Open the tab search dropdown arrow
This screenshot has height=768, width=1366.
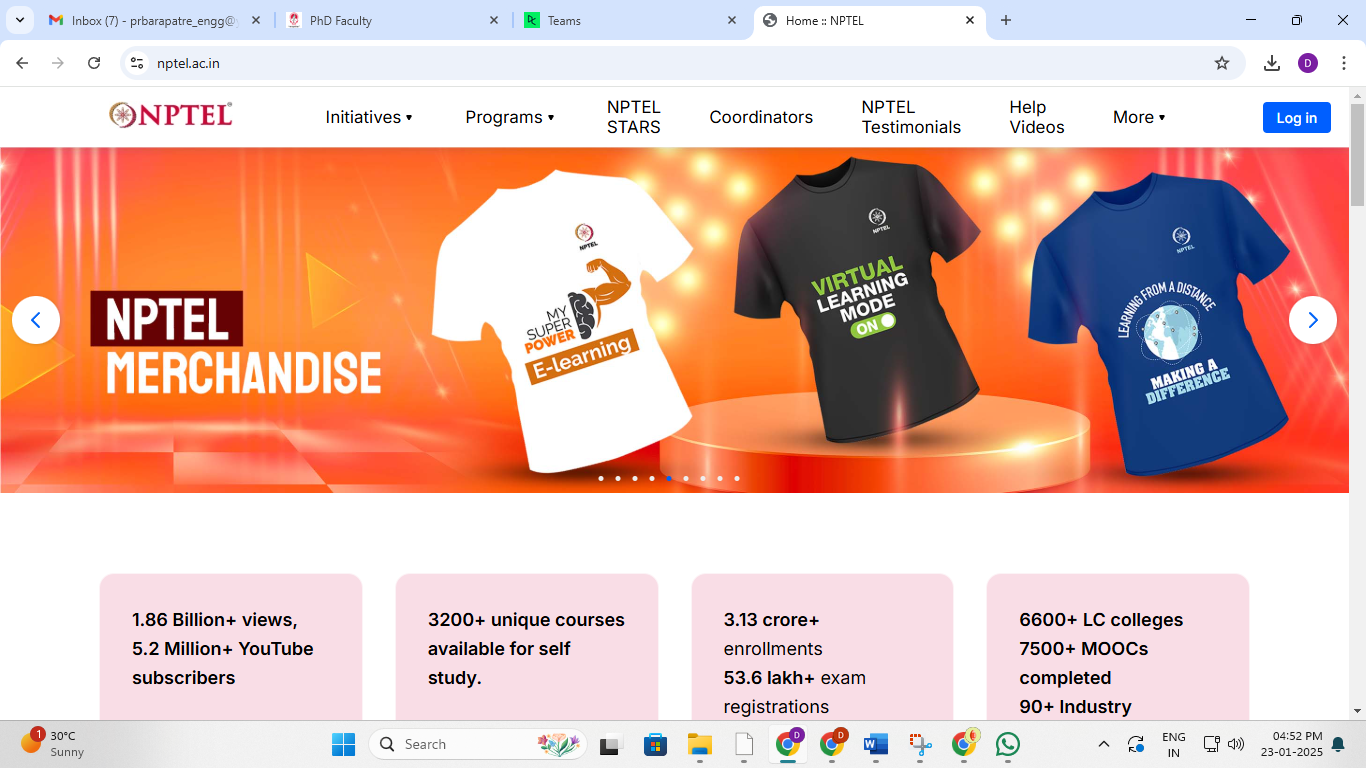19,20
